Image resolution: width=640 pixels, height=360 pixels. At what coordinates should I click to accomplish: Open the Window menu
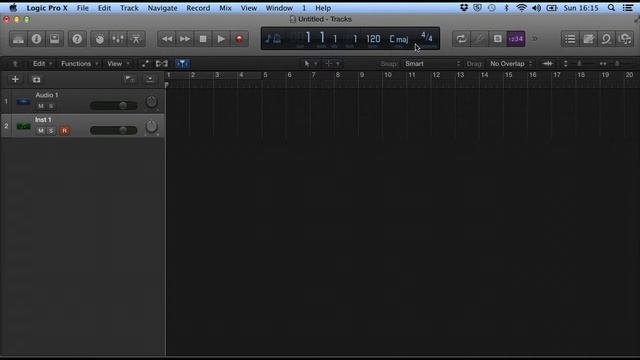(x=279, y=8)
